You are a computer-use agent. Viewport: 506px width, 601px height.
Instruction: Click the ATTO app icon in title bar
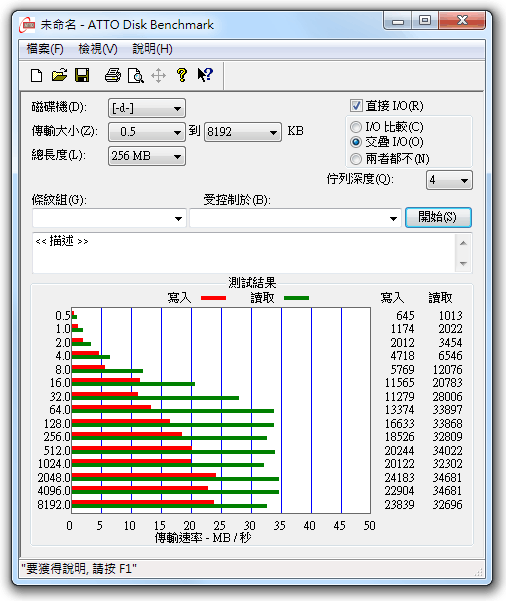pyautogui.click(x=27, y=25)
